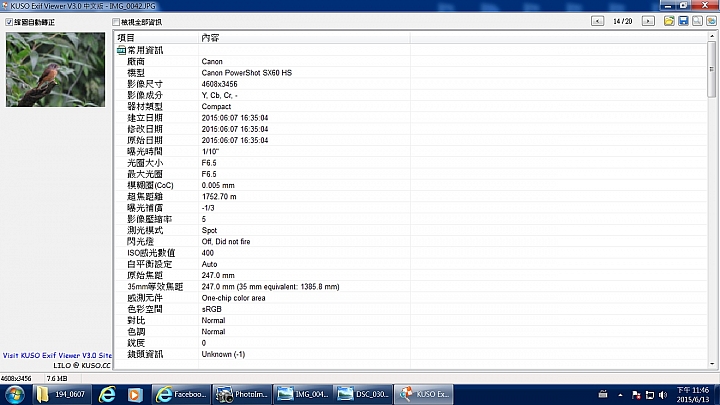Select the ISO 400 value
The width and height of the screenshot is (720, 405).
[208, 253]
